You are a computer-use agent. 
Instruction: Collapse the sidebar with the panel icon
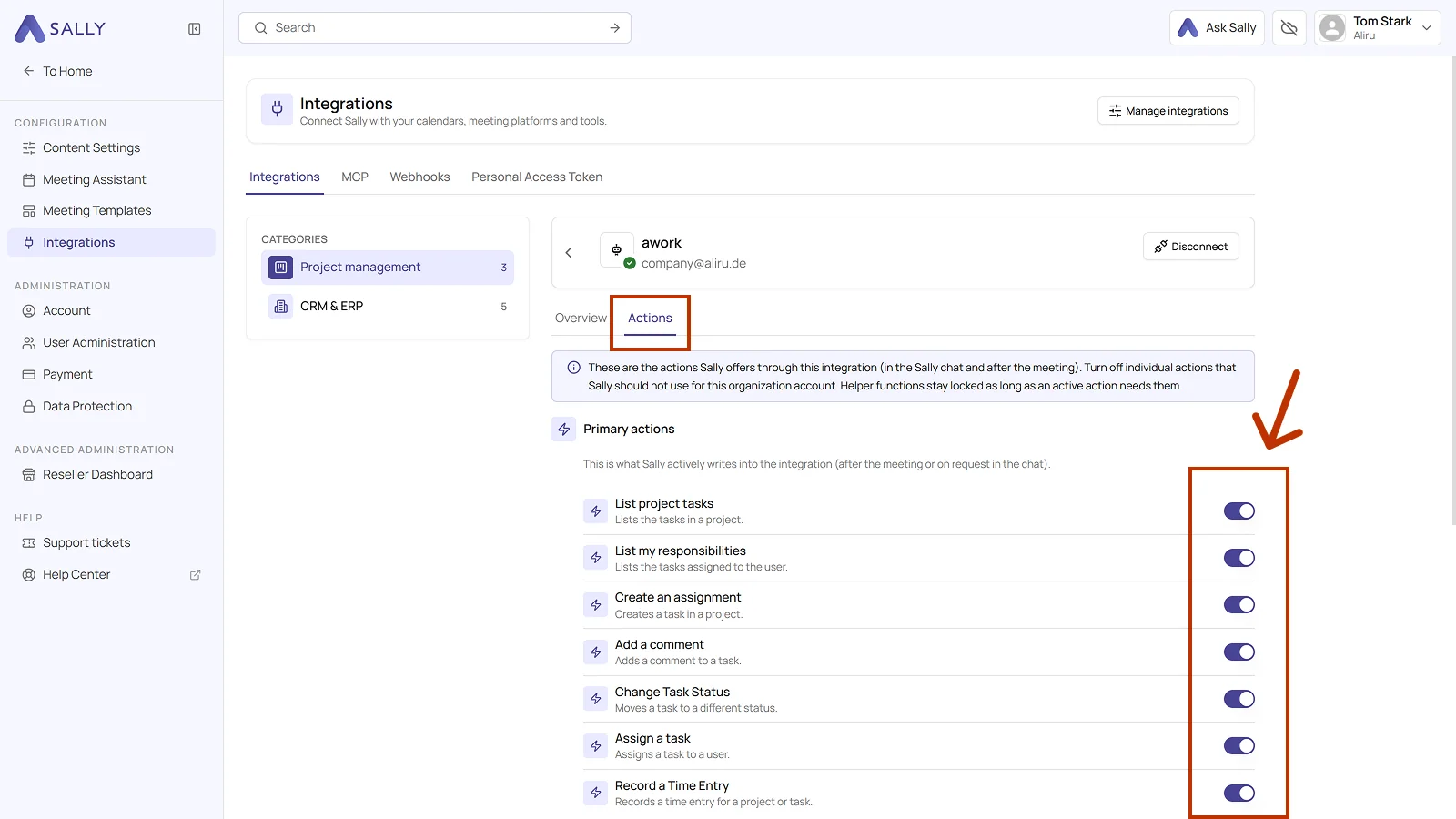pyautogui.click(x=195, y=29)
